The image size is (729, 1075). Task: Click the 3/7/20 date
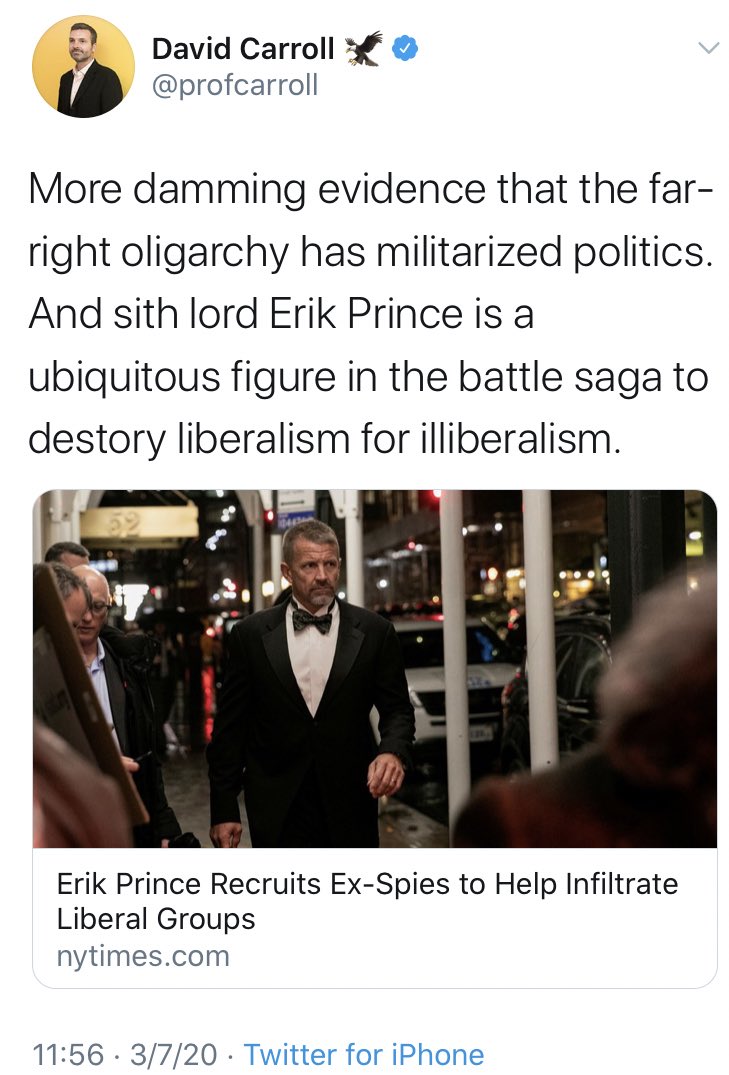click(x=174, y=1054)
